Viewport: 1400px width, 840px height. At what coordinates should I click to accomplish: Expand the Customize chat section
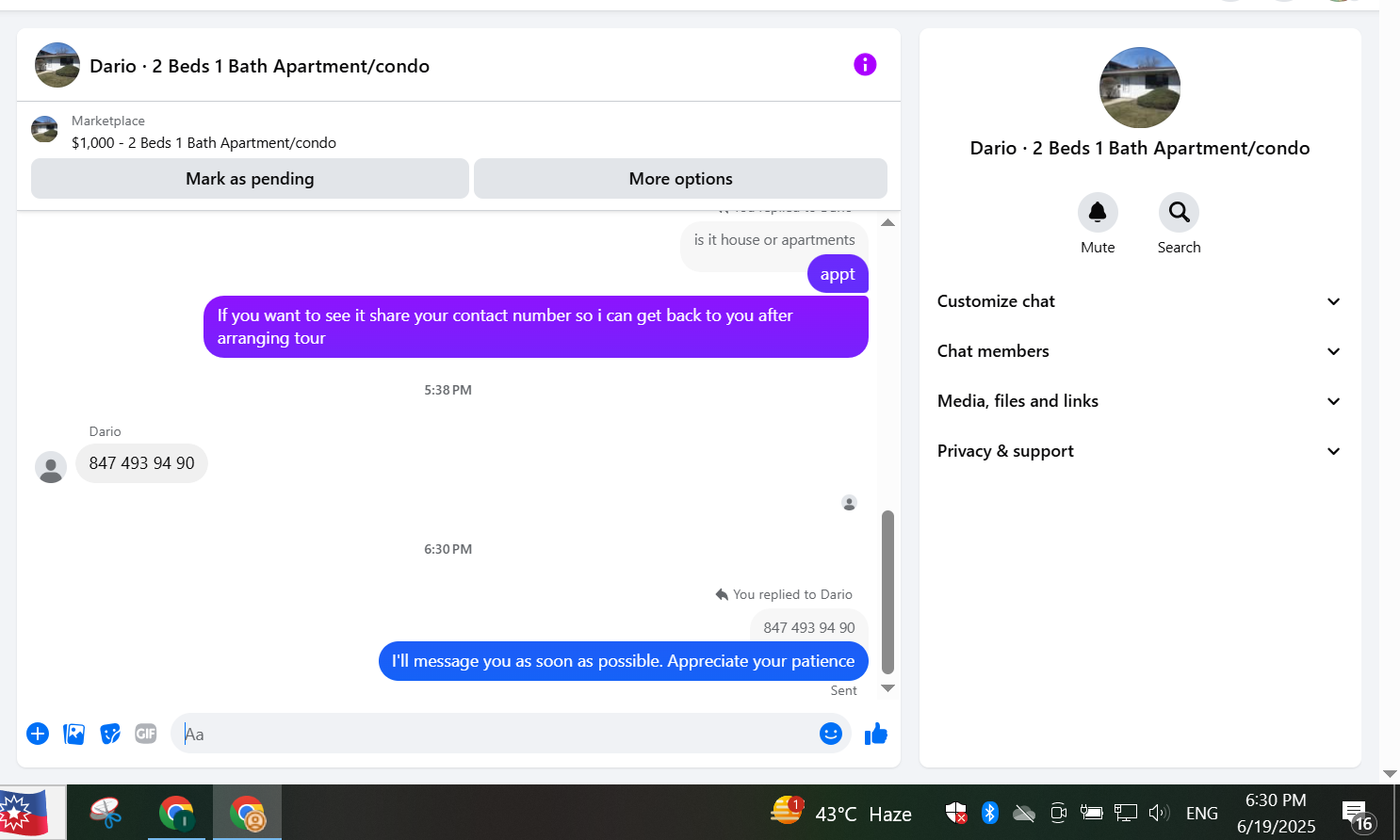1139,301
